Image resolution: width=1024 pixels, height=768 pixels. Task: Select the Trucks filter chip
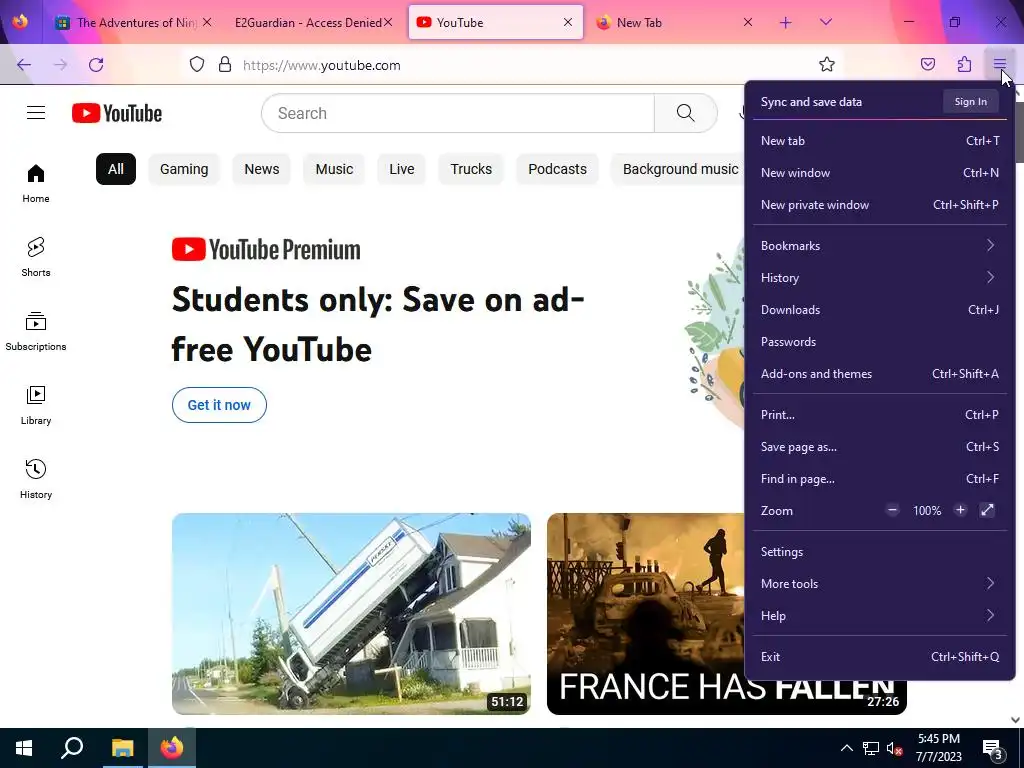(471, 169)
